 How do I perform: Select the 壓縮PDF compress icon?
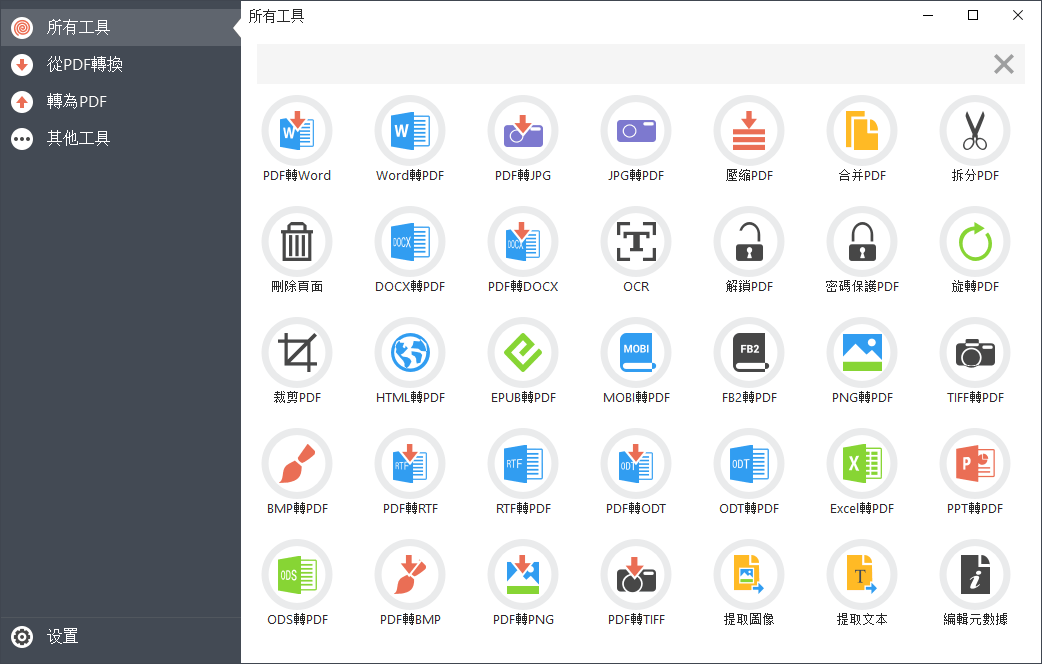click(749, 131)
